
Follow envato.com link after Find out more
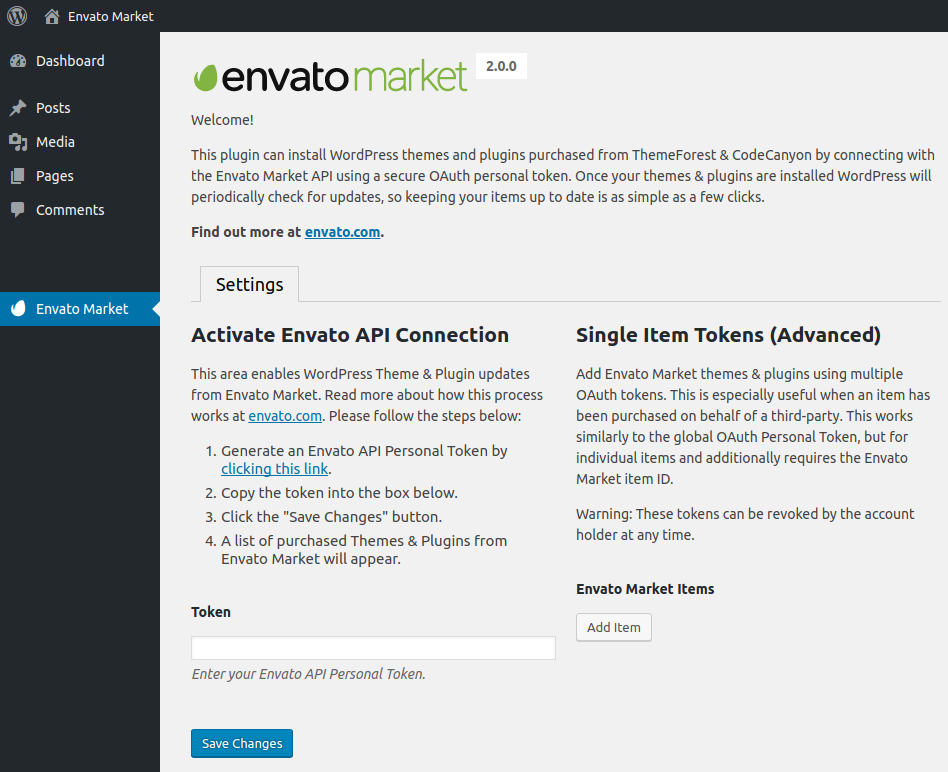pyautogui.click(x=342, y=232)
